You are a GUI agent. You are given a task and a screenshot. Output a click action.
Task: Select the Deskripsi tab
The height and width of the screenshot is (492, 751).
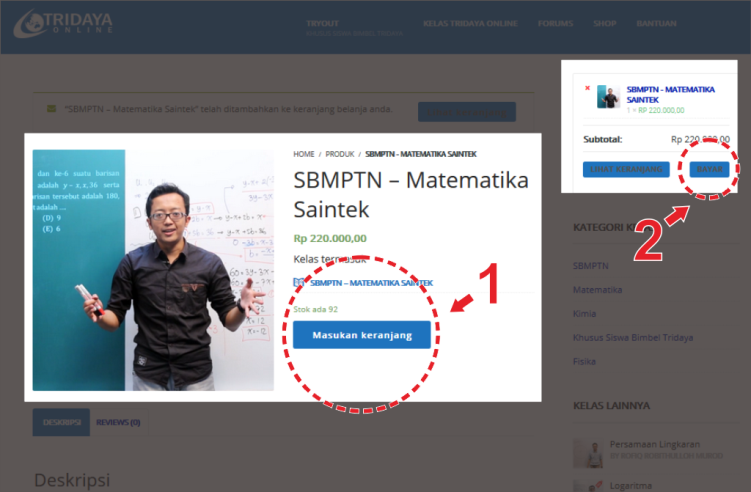click(x=61, y=422)
